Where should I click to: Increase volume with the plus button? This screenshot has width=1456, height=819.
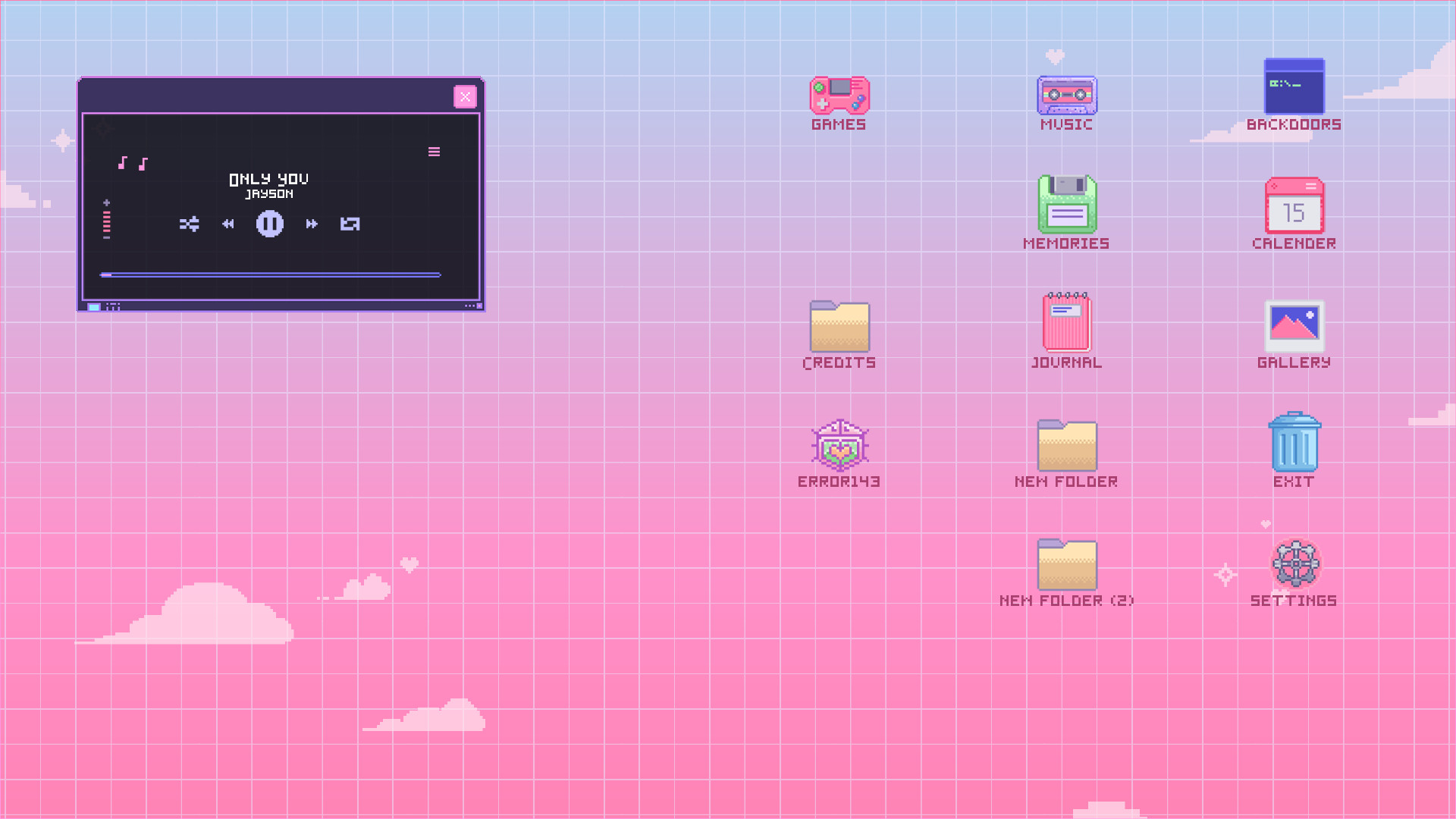click(107, 202)
